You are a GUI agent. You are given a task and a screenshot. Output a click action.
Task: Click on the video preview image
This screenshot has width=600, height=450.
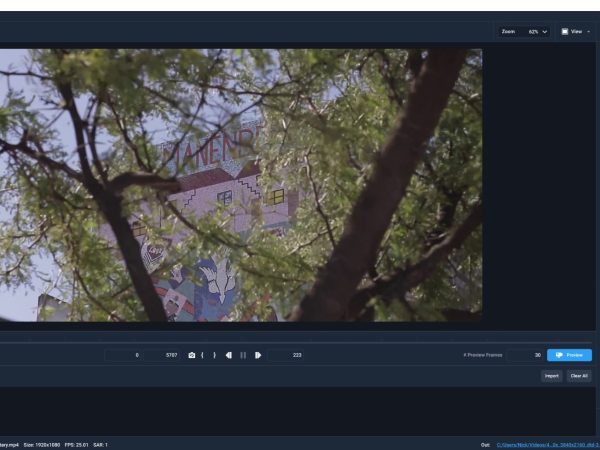[x=241, y=185]
